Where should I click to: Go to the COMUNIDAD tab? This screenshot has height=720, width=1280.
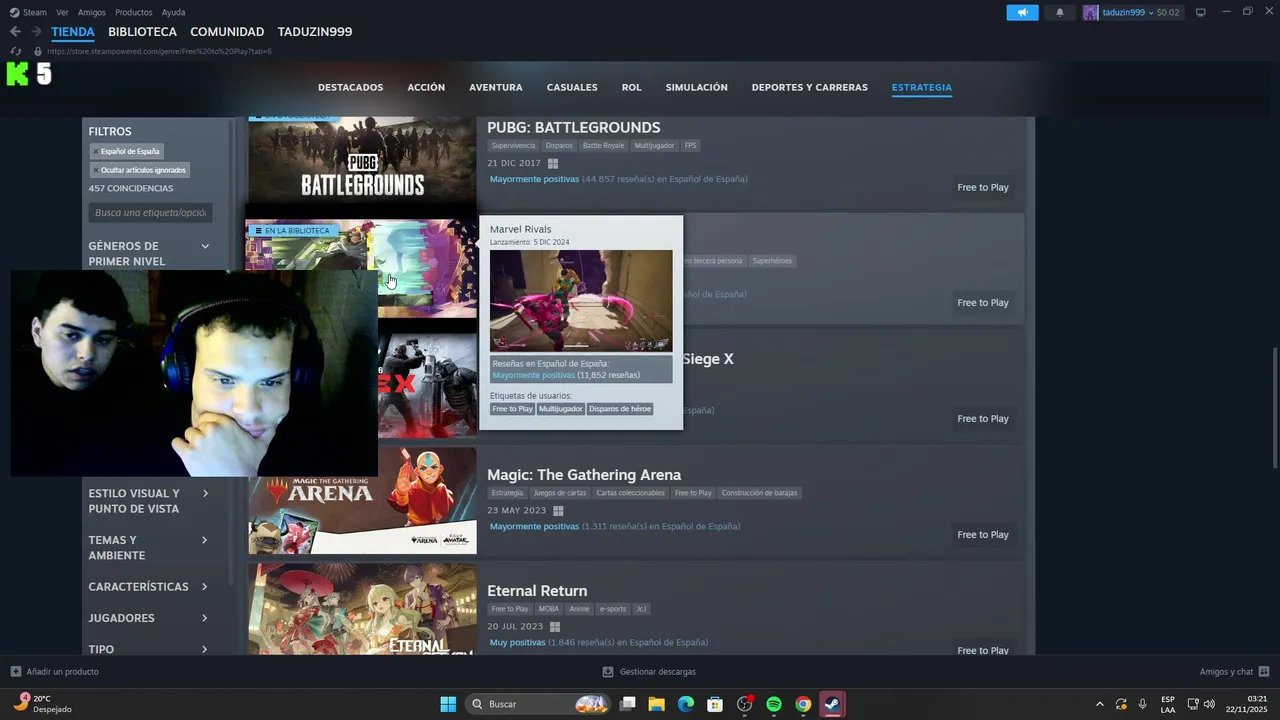click(x=227, y=32)
